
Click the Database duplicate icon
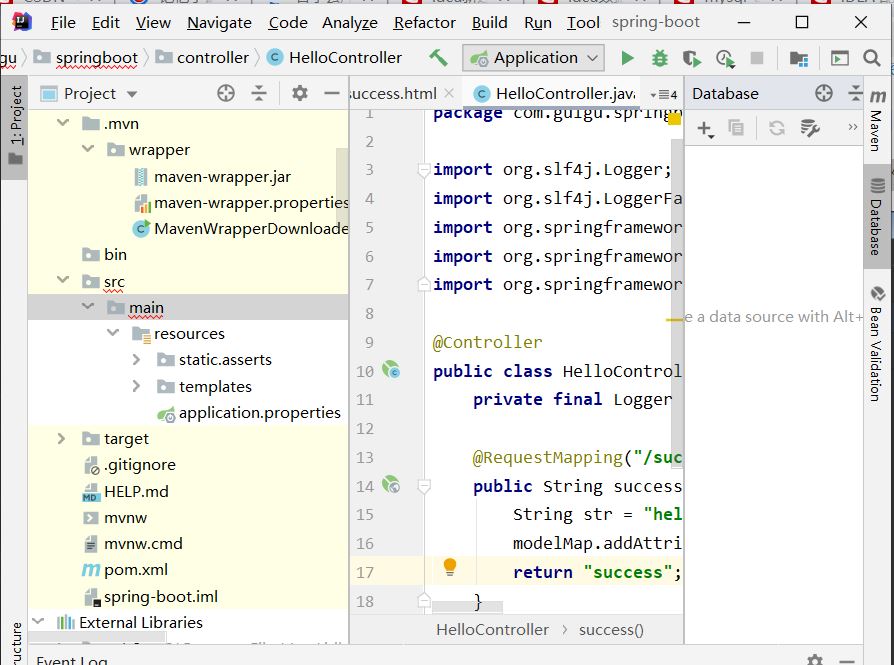tap(736, 128)
